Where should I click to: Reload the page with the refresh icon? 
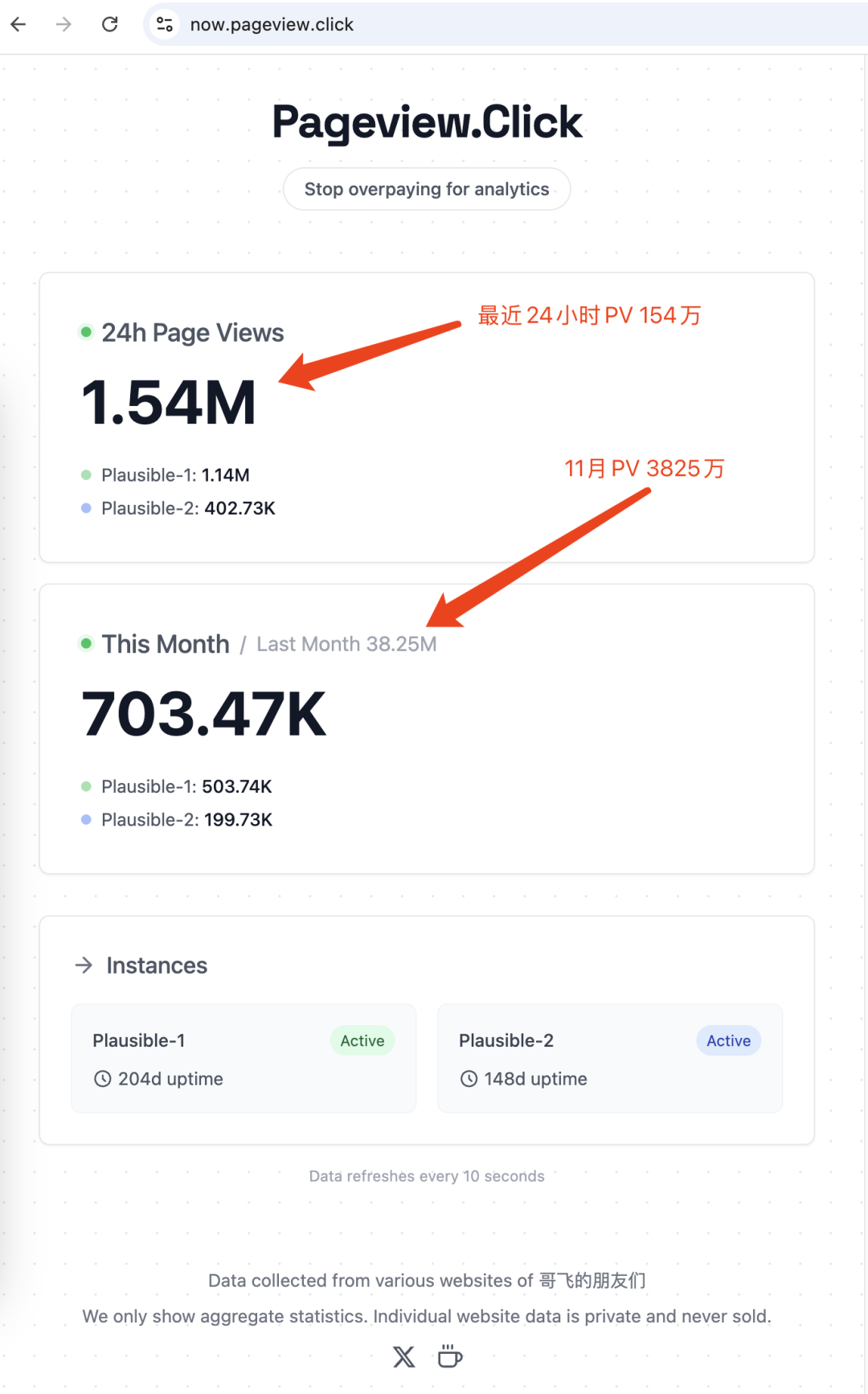tap(110, 25)
